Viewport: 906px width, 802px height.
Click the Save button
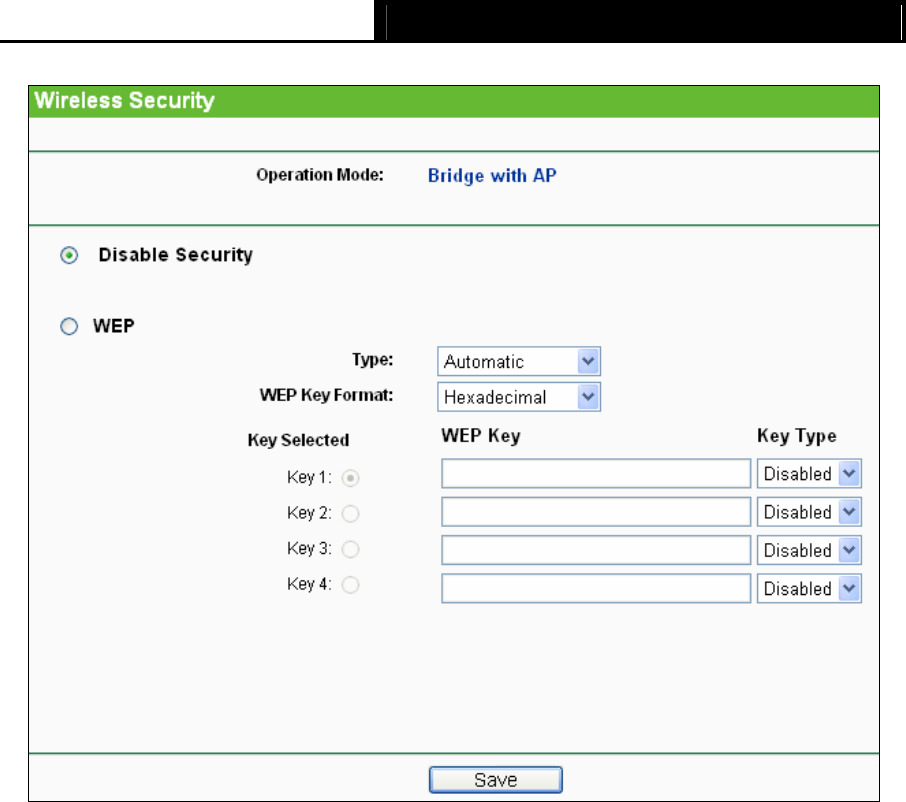click(496, 780)
